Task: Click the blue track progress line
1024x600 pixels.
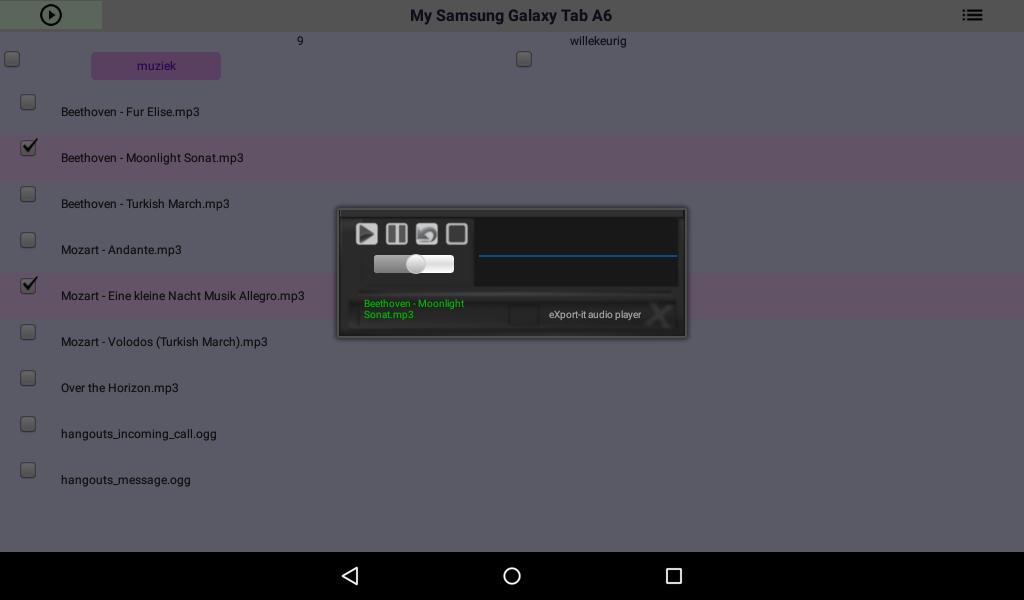Action: pyautogui.click(x=577, y=256)
